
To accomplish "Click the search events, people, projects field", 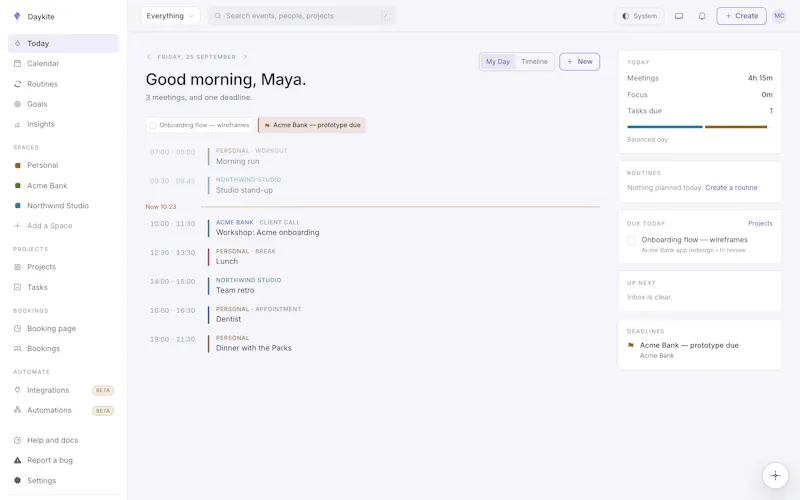I will click(302, 16).
